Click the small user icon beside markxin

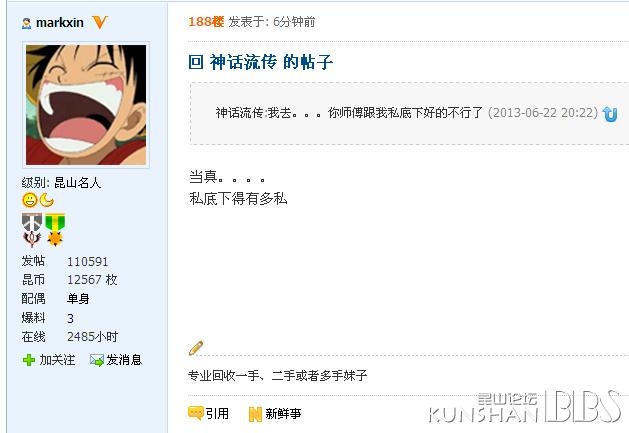(26, 24)
